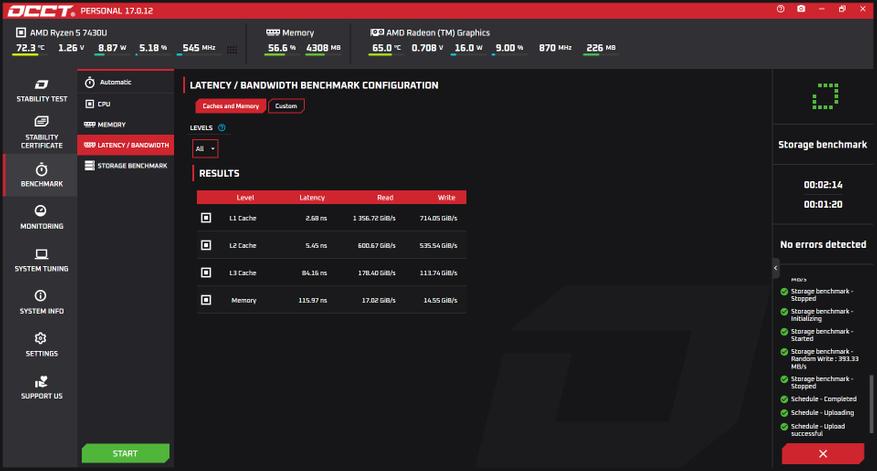The width and height of the screenshot is (877, 471).
Task: Click GPU load 9.00 % reading
Action: coord(509,48)
